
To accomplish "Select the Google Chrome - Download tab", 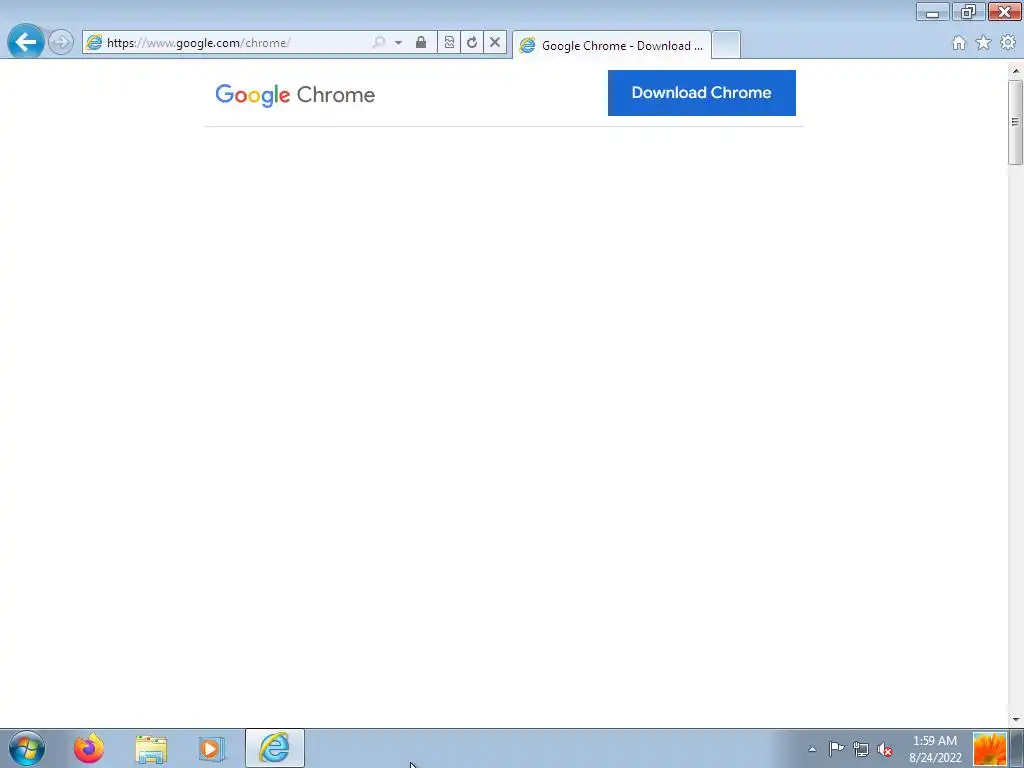I will [612, 45].
